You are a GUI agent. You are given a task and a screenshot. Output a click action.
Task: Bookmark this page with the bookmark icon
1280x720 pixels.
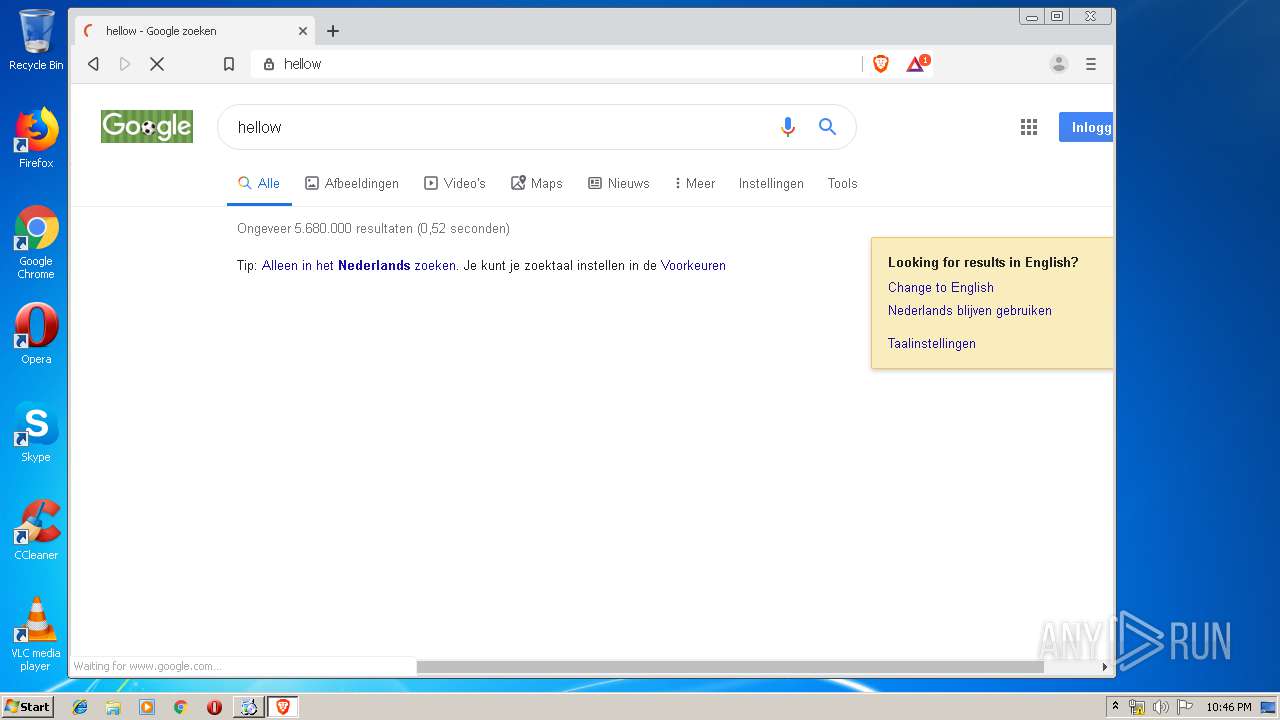(x=229, y=64)
